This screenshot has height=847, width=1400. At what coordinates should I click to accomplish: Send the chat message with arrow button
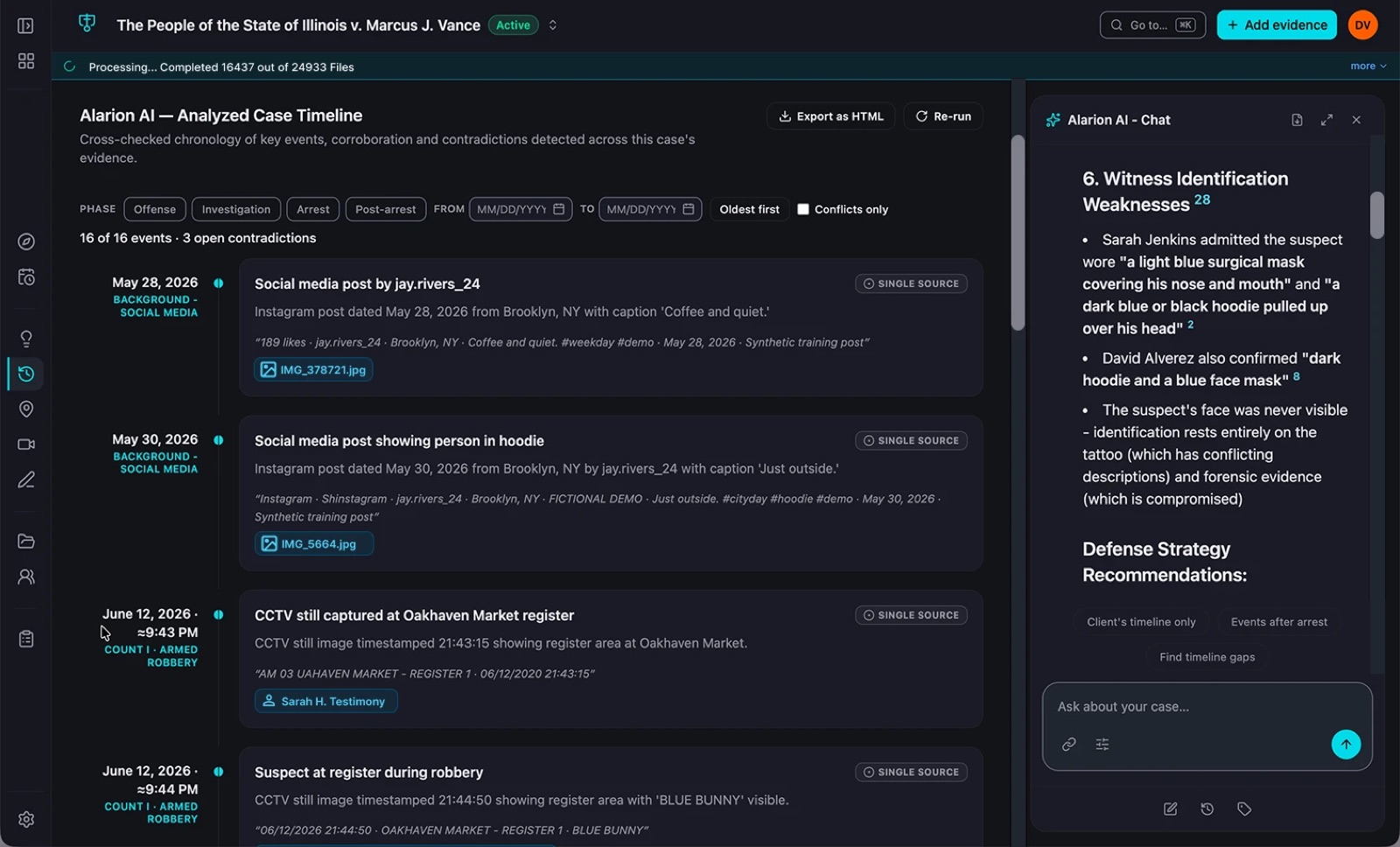click(x=1346, y=745)
